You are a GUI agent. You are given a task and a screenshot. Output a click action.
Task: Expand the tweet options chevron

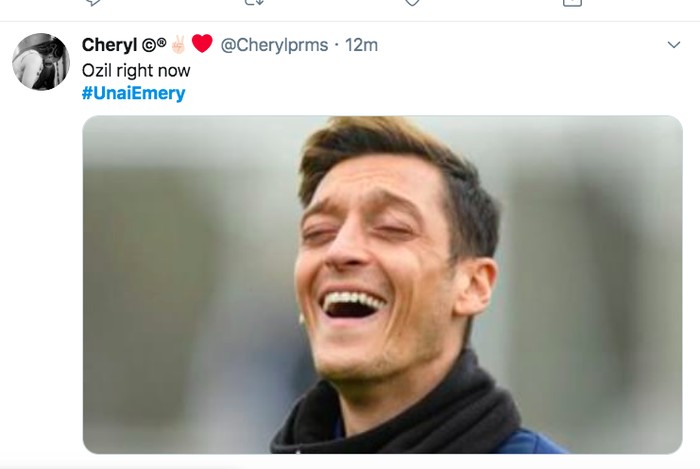[674, 45]
